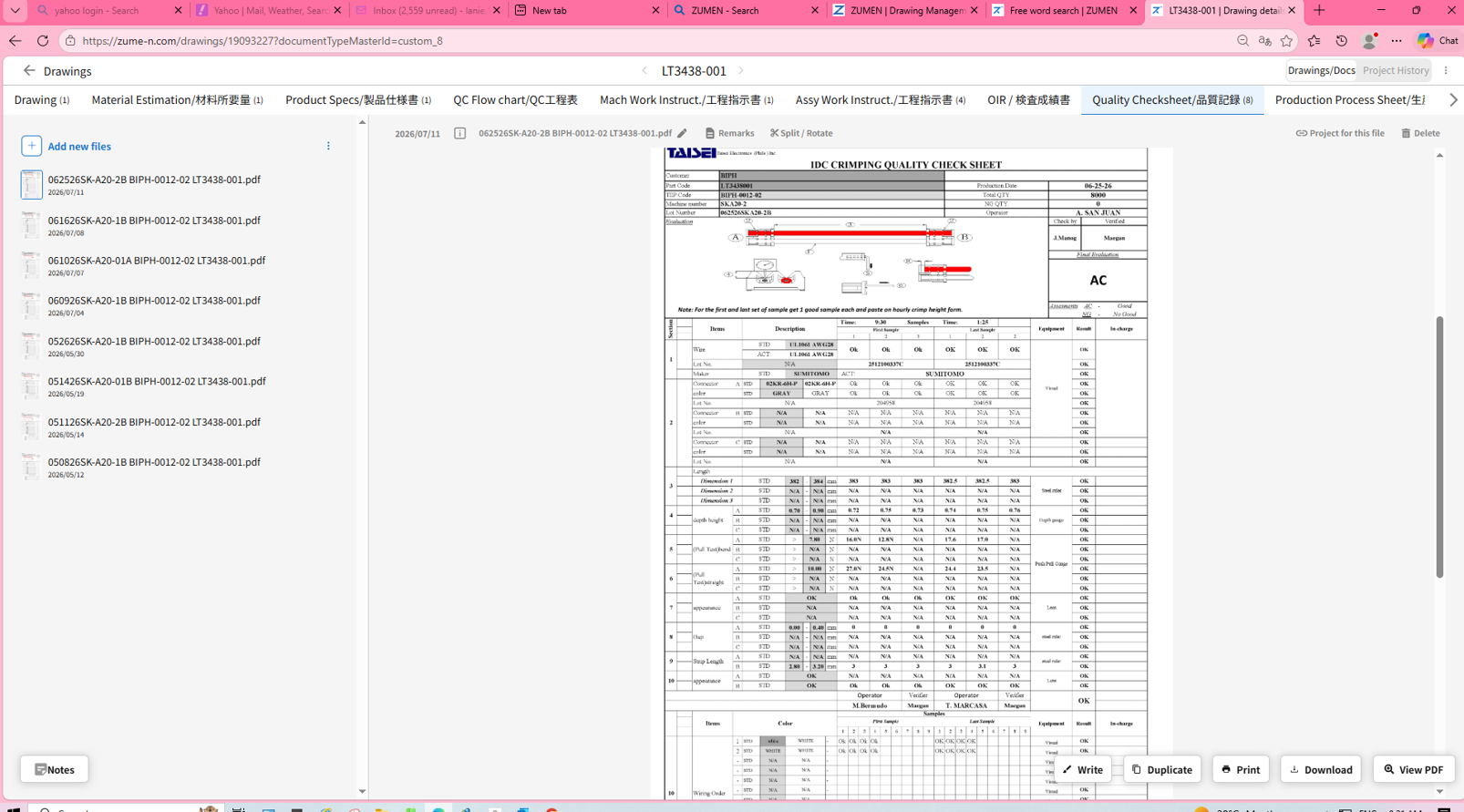Screen dimensions: 1464x812
Task: Select the Split / Rotate tool
Action: pyautogui.click(x=801, y=134)
